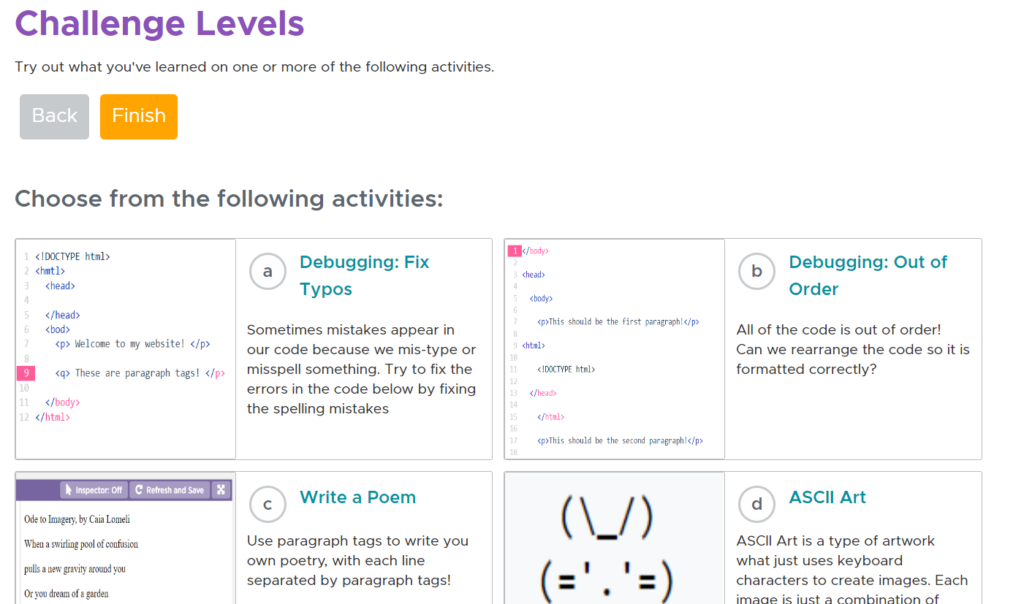Click Refresh and Save in preview
Image resolution: width=1024 pixels, height=604 pixels.
169,490
